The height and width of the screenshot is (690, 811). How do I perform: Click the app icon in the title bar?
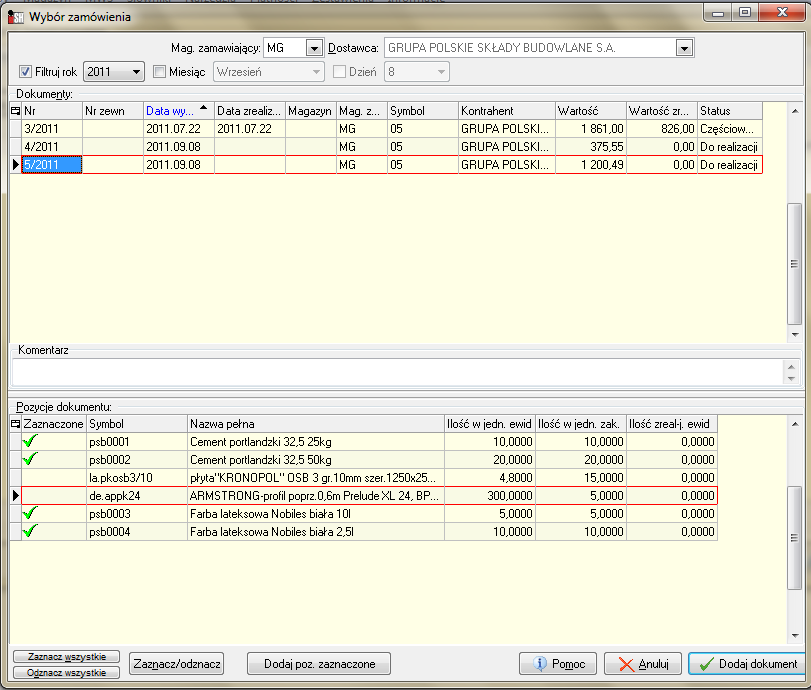[x=16, y=17]
